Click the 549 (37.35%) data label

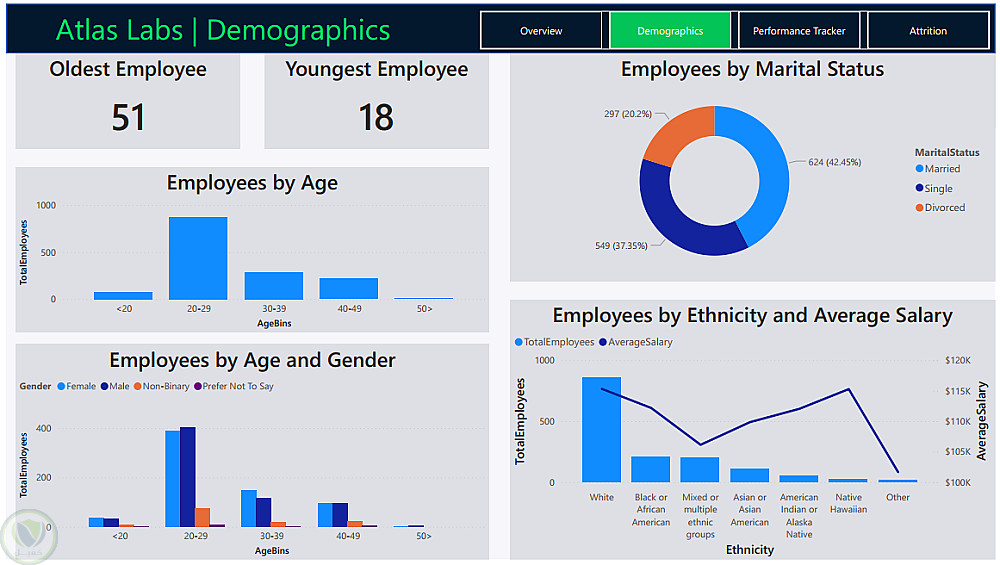pos(621,246)
